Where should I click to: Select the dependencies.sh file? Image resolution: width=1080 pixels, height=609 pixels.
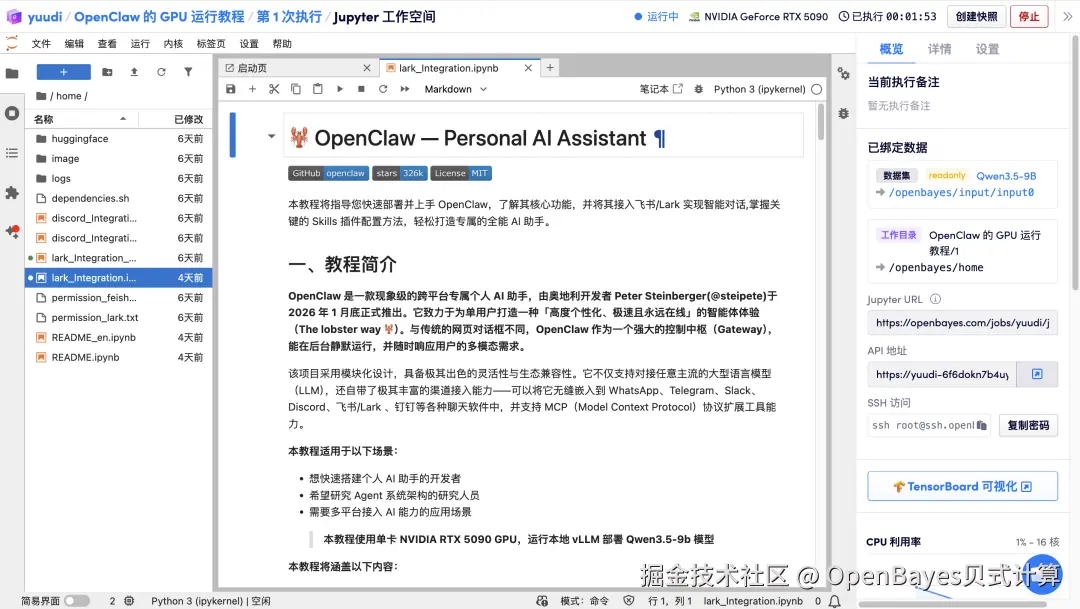(x=118, y=198)
